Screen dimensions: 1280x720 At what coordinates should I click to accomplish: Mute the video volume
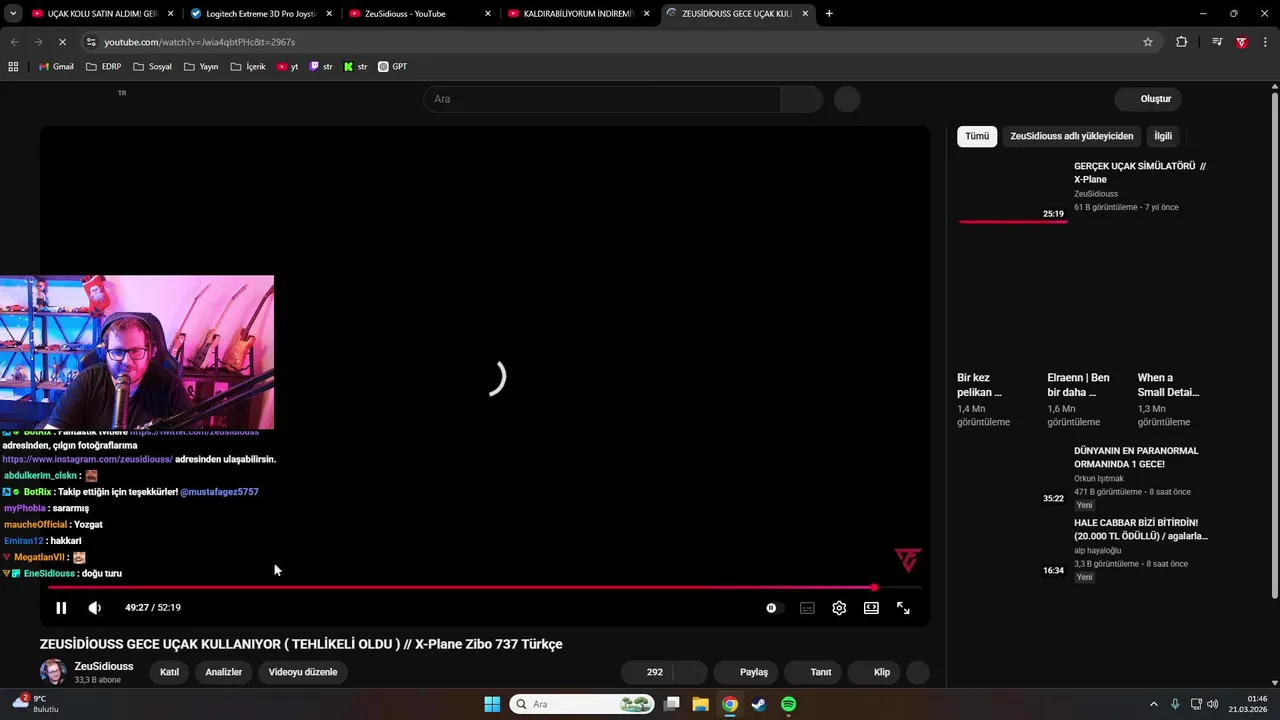(x=95, y=608)
